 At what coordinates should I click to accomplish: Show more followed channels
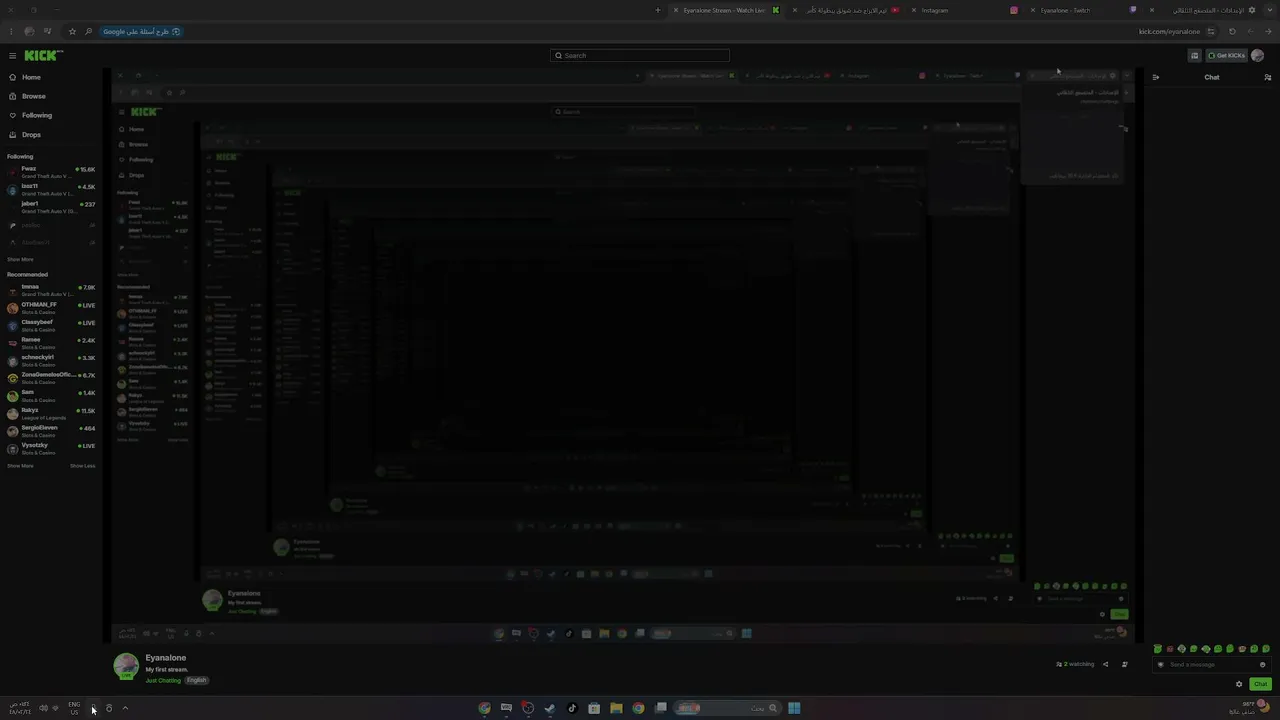click(20, 259)
